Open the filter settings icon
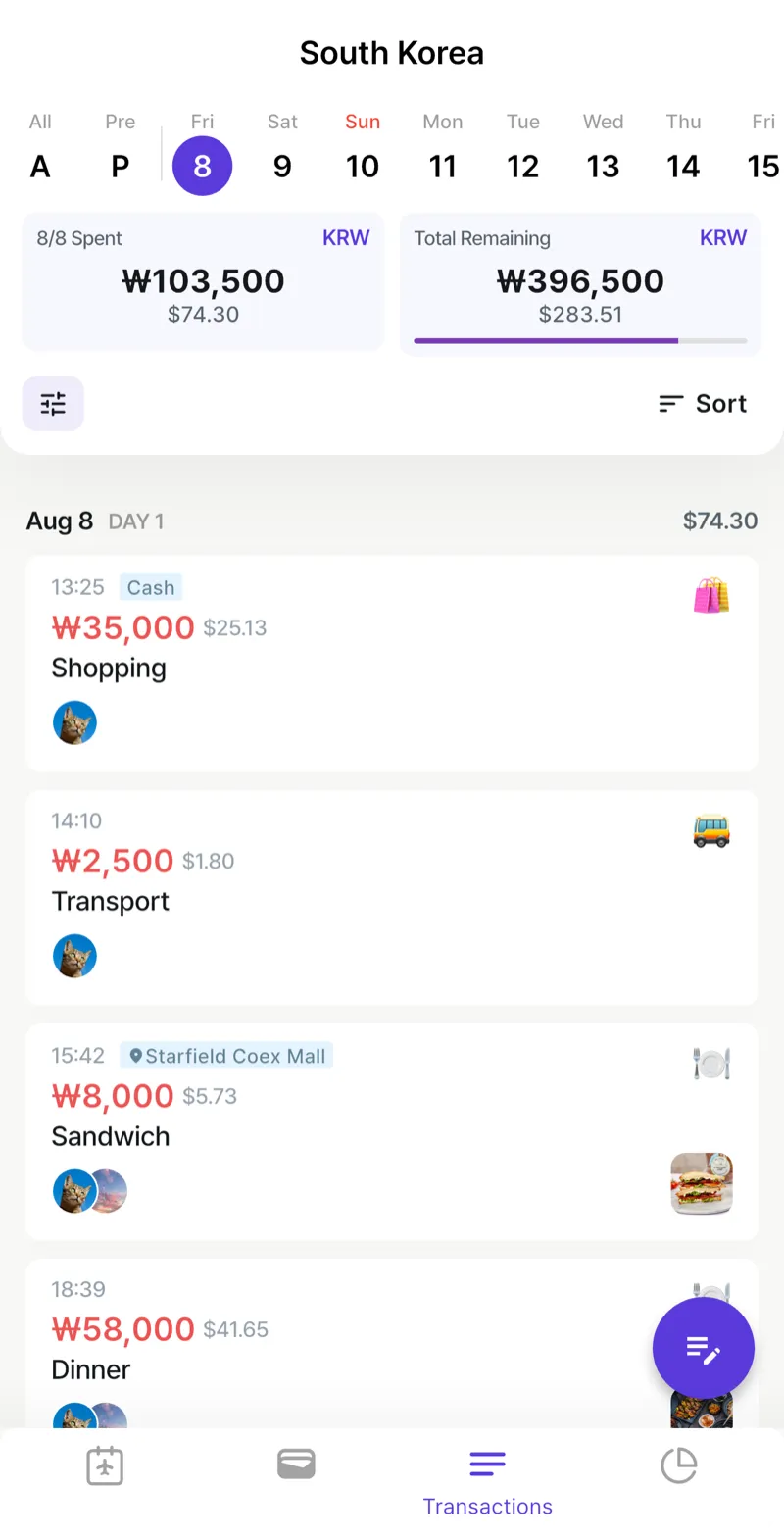The image size is (784, 1539). [53, 404]
